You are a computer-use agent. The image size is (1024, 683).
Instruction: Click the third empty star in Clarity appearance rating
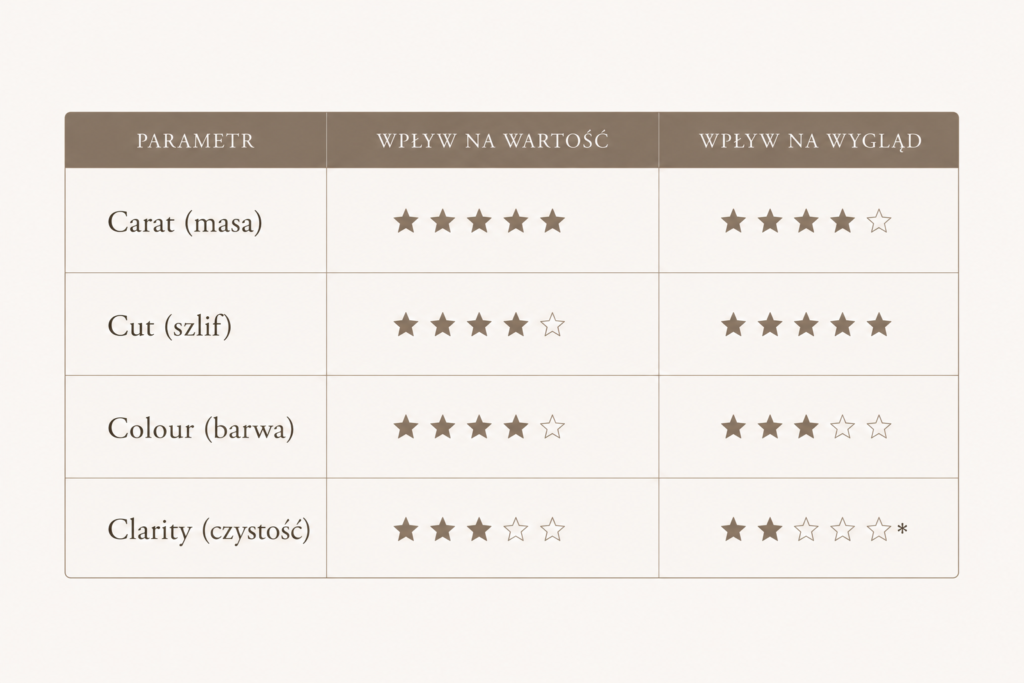806,530
